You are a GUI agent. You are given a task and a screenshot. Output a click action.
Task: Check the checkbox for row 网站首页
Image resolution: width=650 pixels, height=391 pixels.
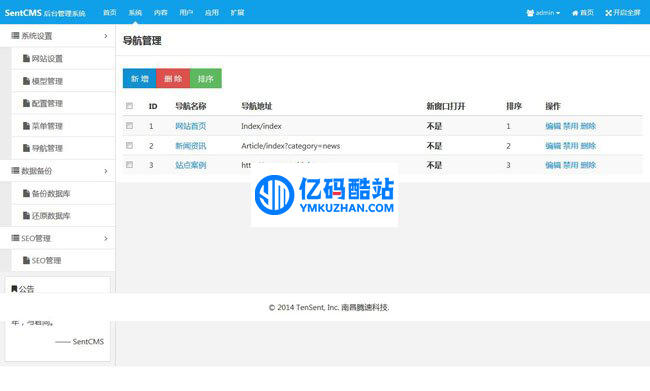tap(129, 126)
